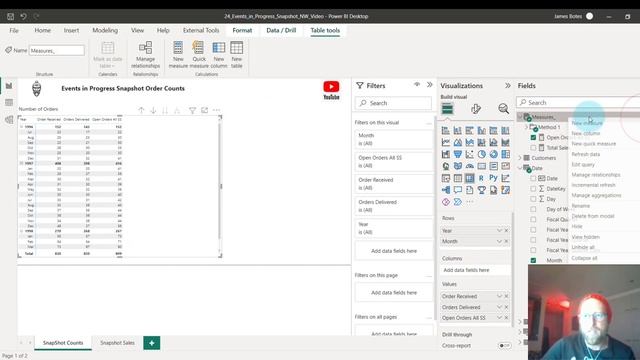Expand the Method 1 folder
Viewport: 640px width, 360px height.
(526, 127)
